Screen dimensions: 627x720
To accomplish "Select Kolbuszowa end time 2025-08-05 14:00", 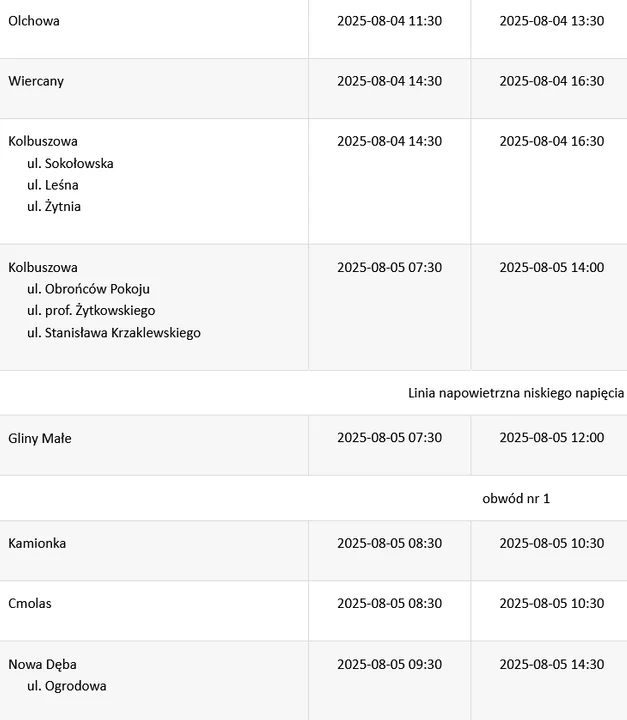I will click(x=552, y=268).
